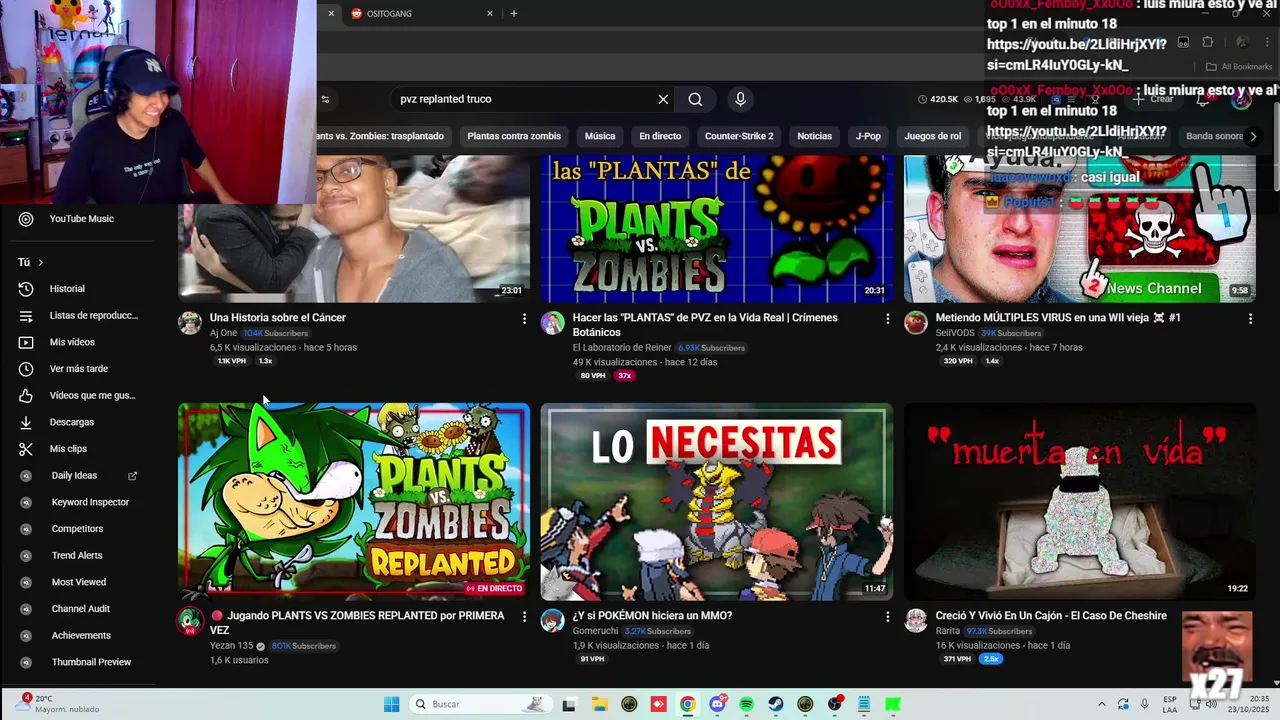1280x720 pixels.
Task: Open Gomeruchi channel avatar
Action: click(553, 620)
